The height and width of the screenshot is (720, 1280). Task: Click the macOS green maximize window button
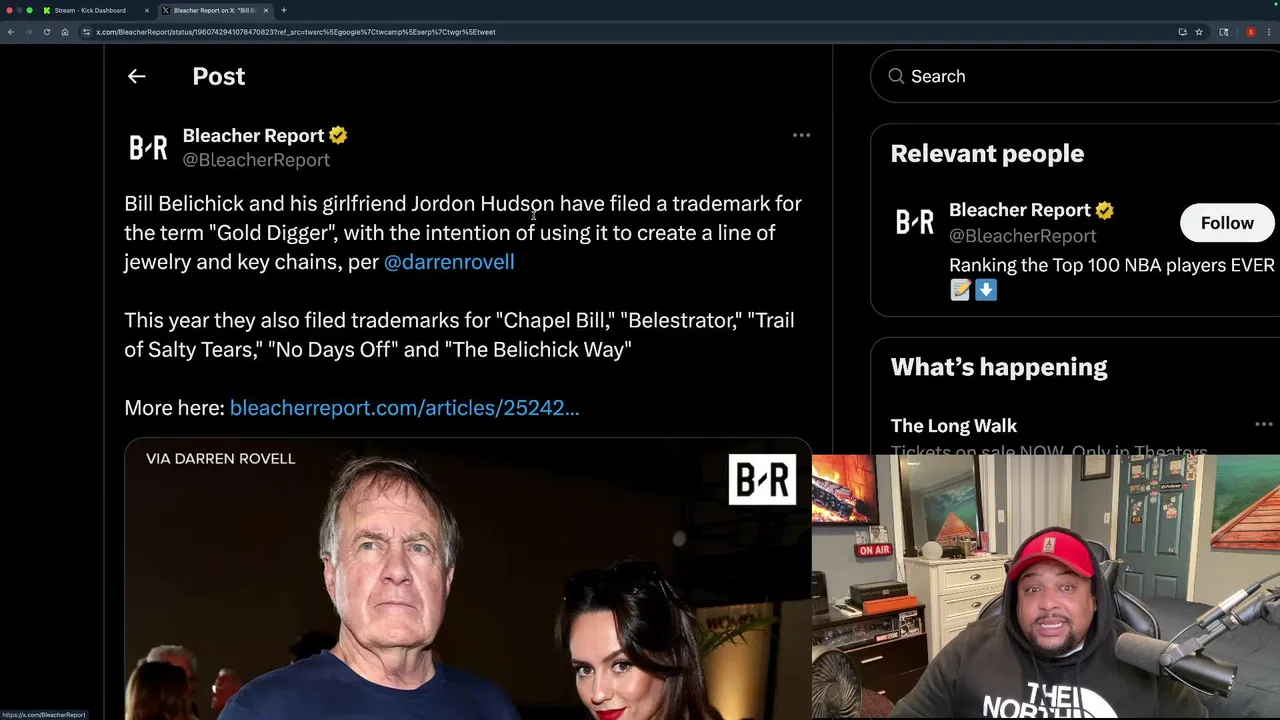coord(29,10)
